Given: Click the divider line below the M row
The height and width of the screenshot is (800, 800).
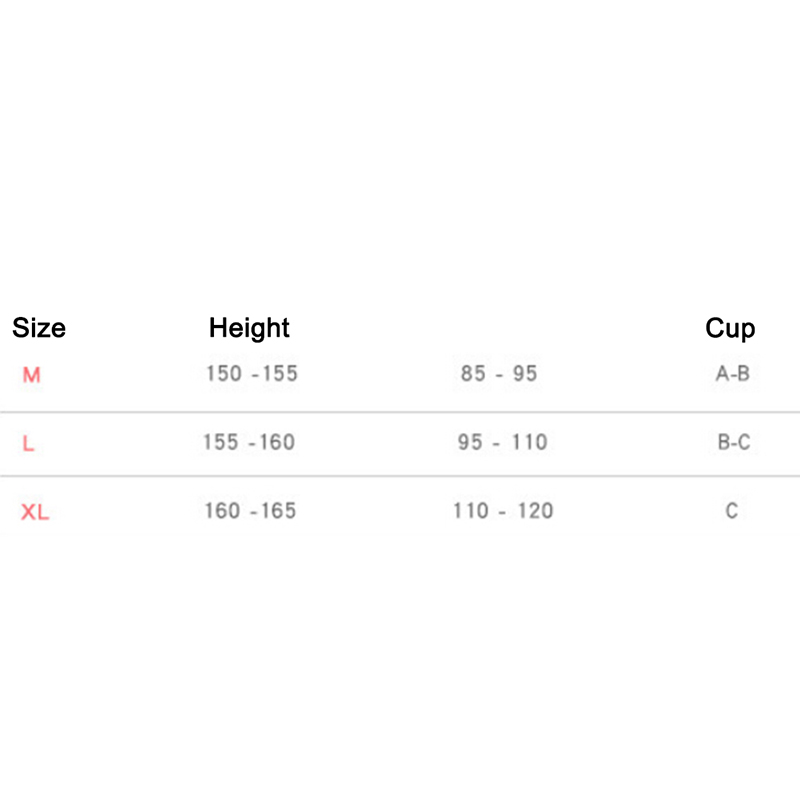Looking at the screenshot, I should pos(400,412).
